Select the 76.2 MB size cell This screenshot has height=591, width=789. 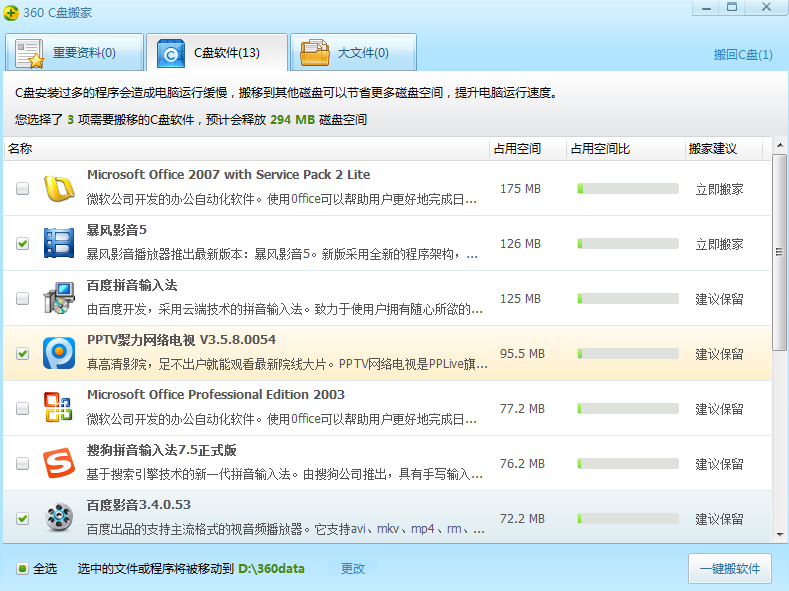522,463
